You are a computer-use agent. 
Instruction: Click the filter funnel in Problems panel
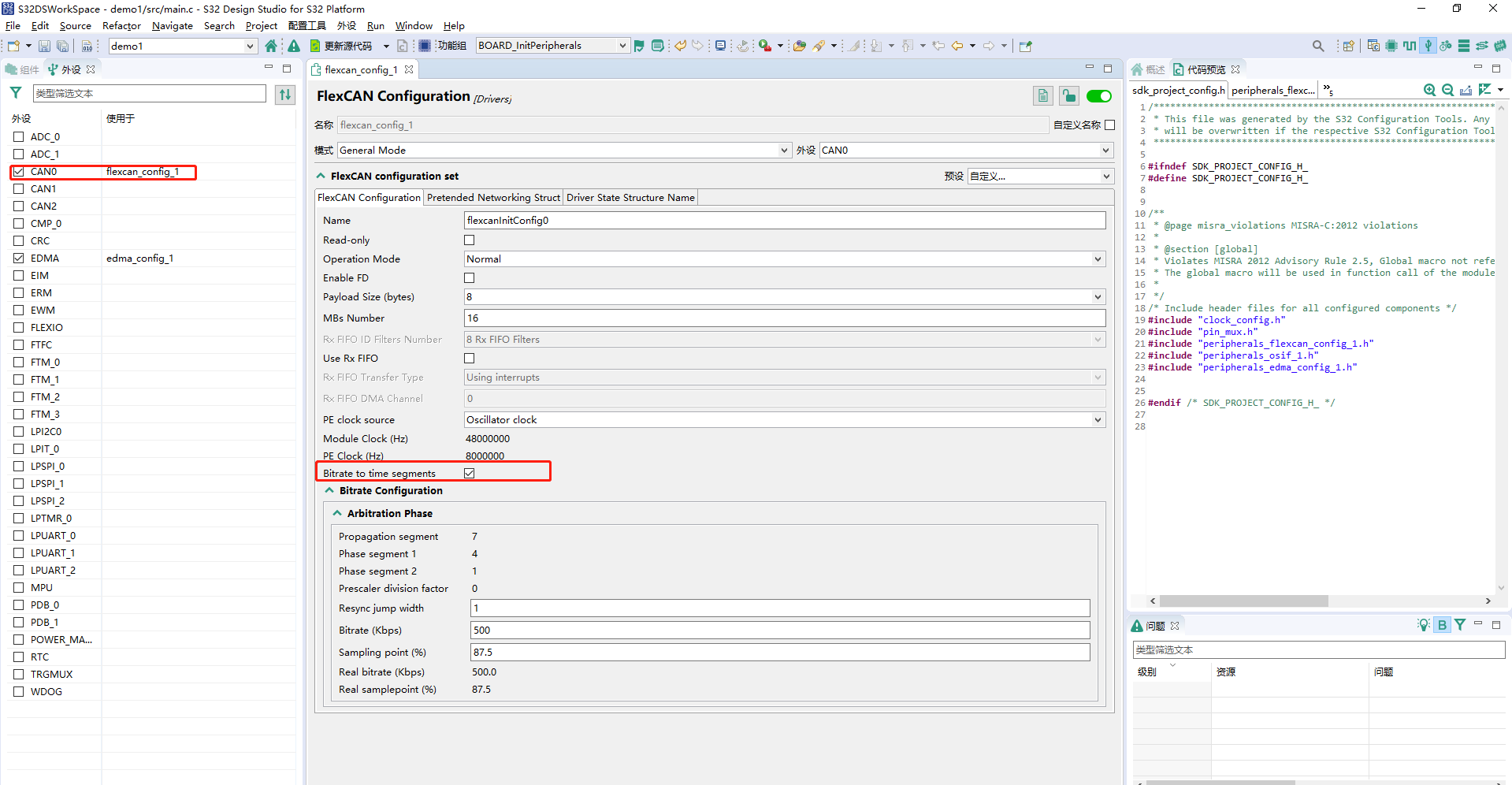click(x=1460, y=625)
